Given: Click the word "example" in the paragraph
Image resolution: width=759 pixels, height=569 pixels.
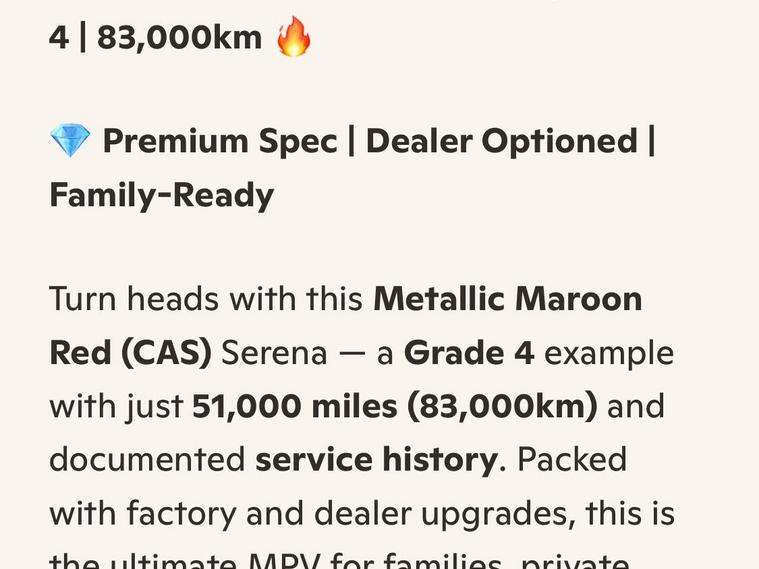Looking at the screenshot, I should pos(609,353).
